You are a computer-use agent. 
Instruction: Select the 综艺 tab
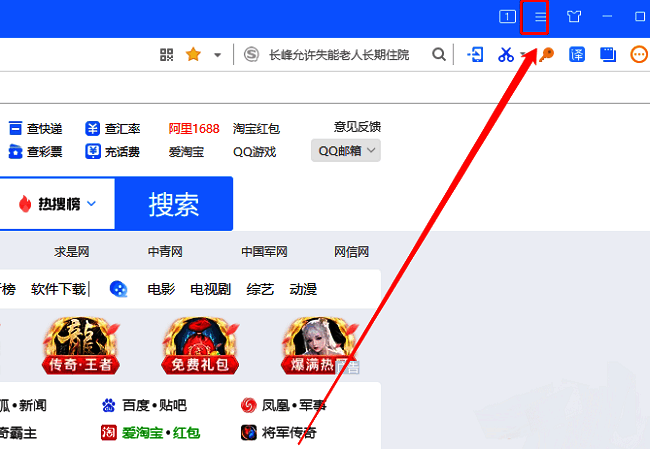coord(260,289)
